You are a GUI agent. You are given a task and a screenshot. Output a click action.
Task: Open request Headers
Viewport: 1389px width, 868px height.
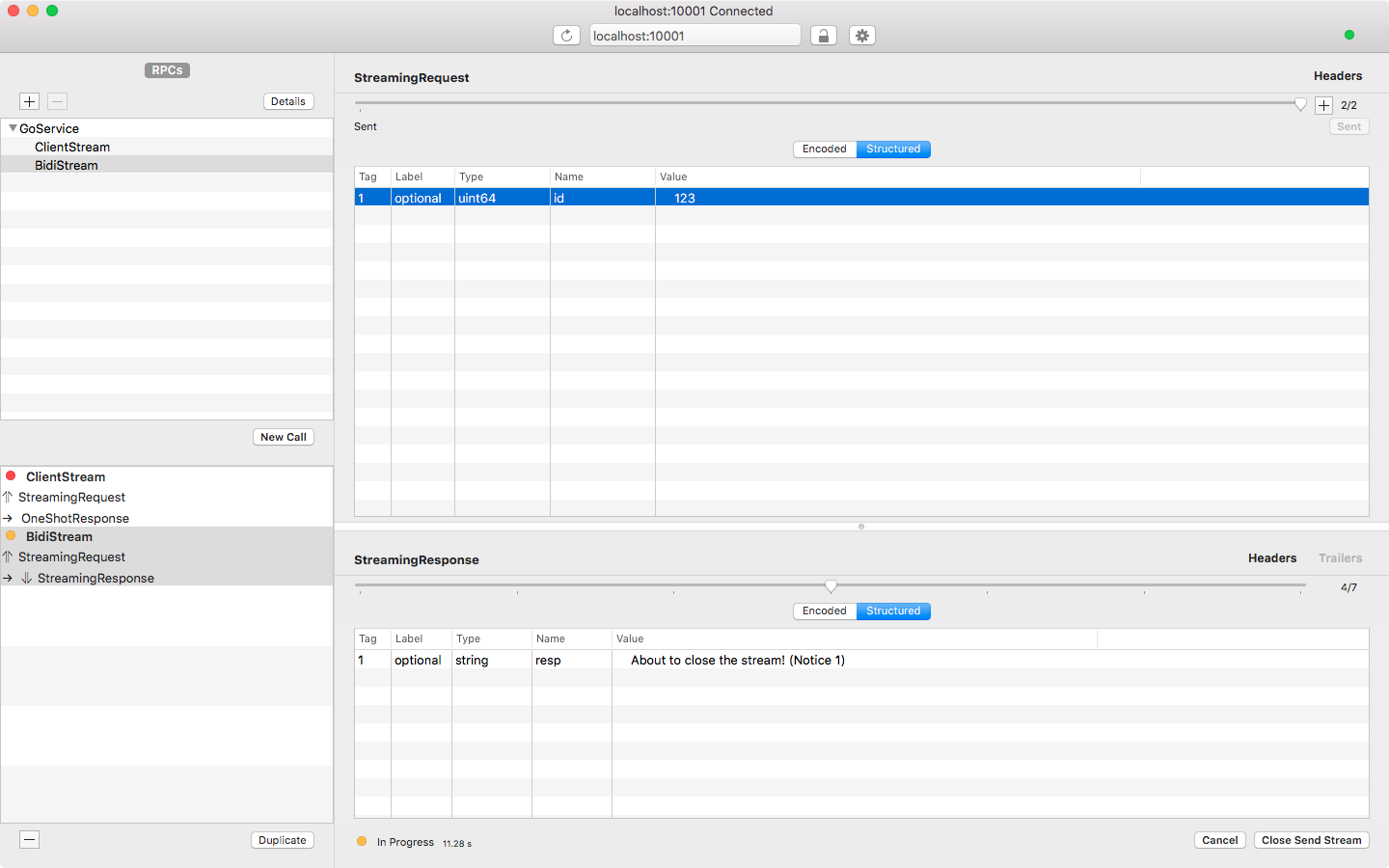1338,76
